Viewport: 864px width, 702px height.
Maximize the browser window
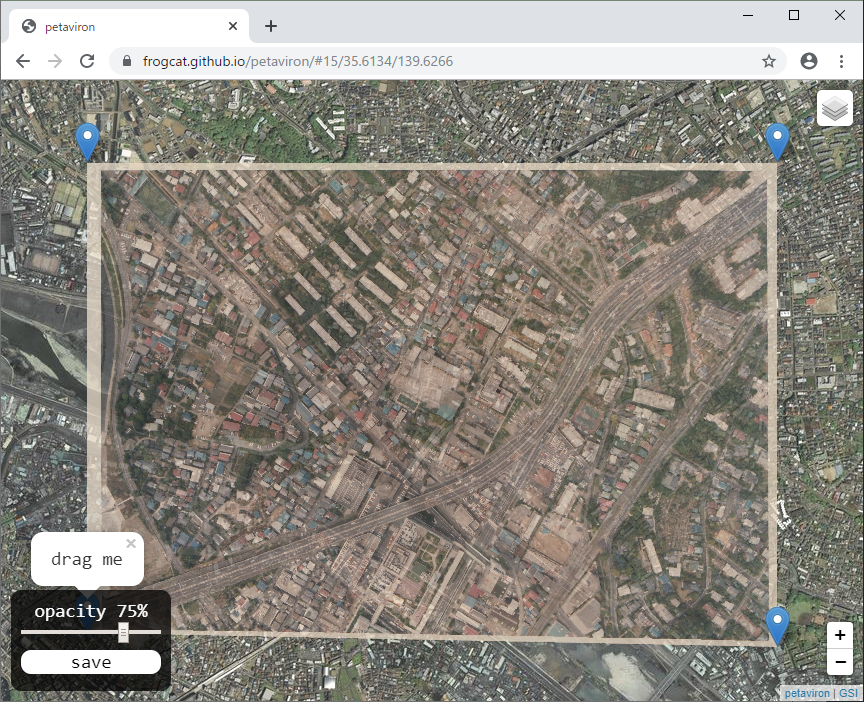793,15
